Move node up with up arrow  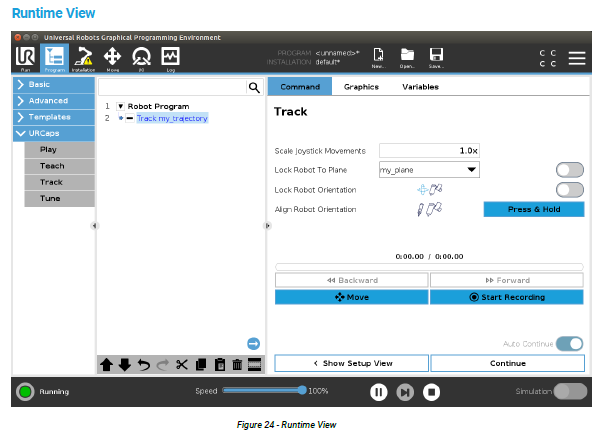point(106,365)
